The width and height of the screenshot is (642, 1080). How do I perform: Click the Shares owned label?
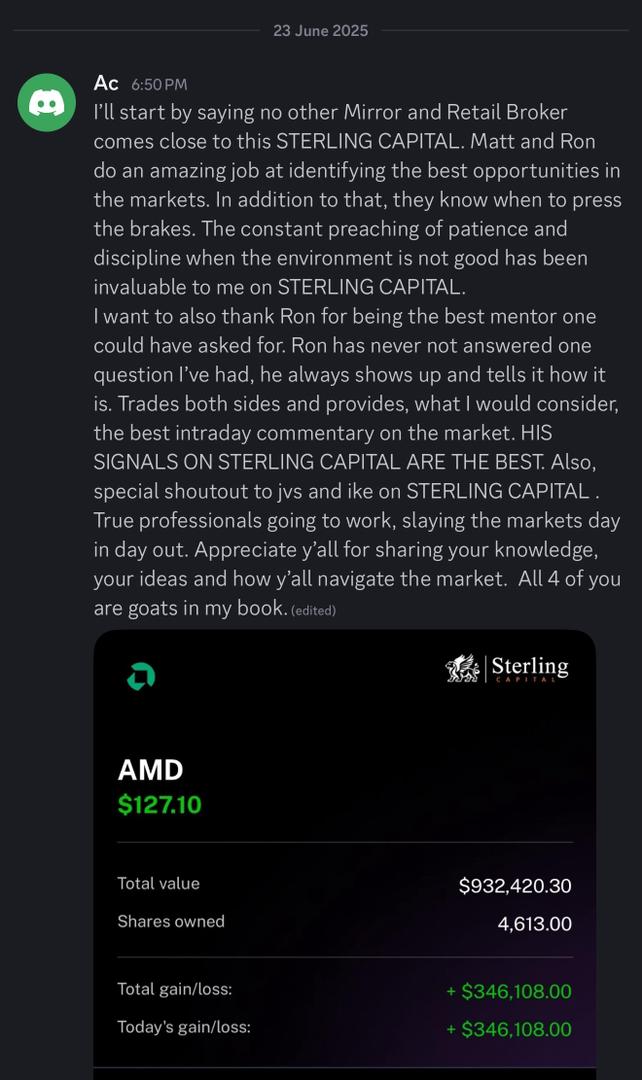click(x=171, y=922)
